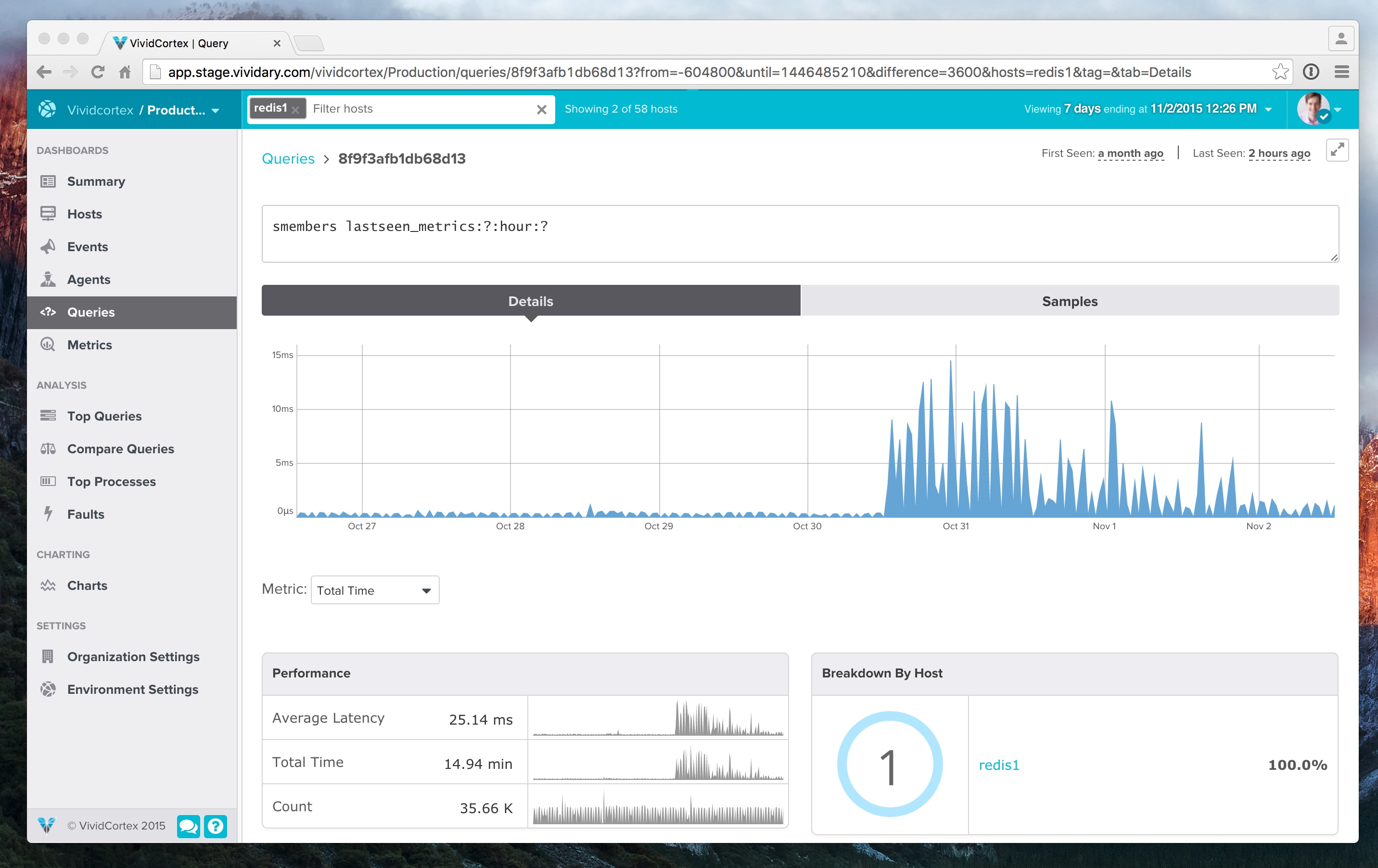
Task: Click the 100.0% value for redis1
Action: (1297, 765)
